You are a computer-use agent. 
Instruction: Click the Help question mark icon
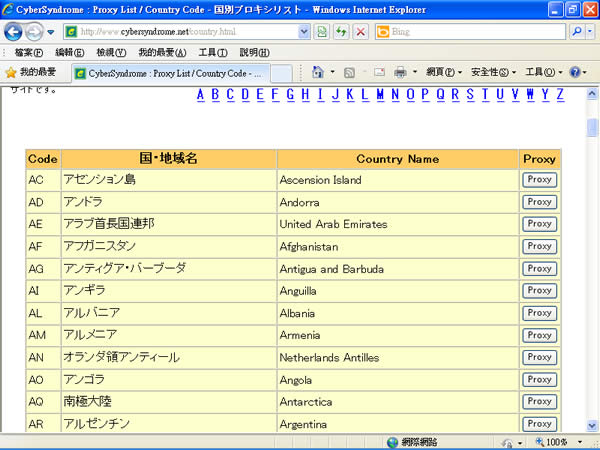(x=575, y=73)
